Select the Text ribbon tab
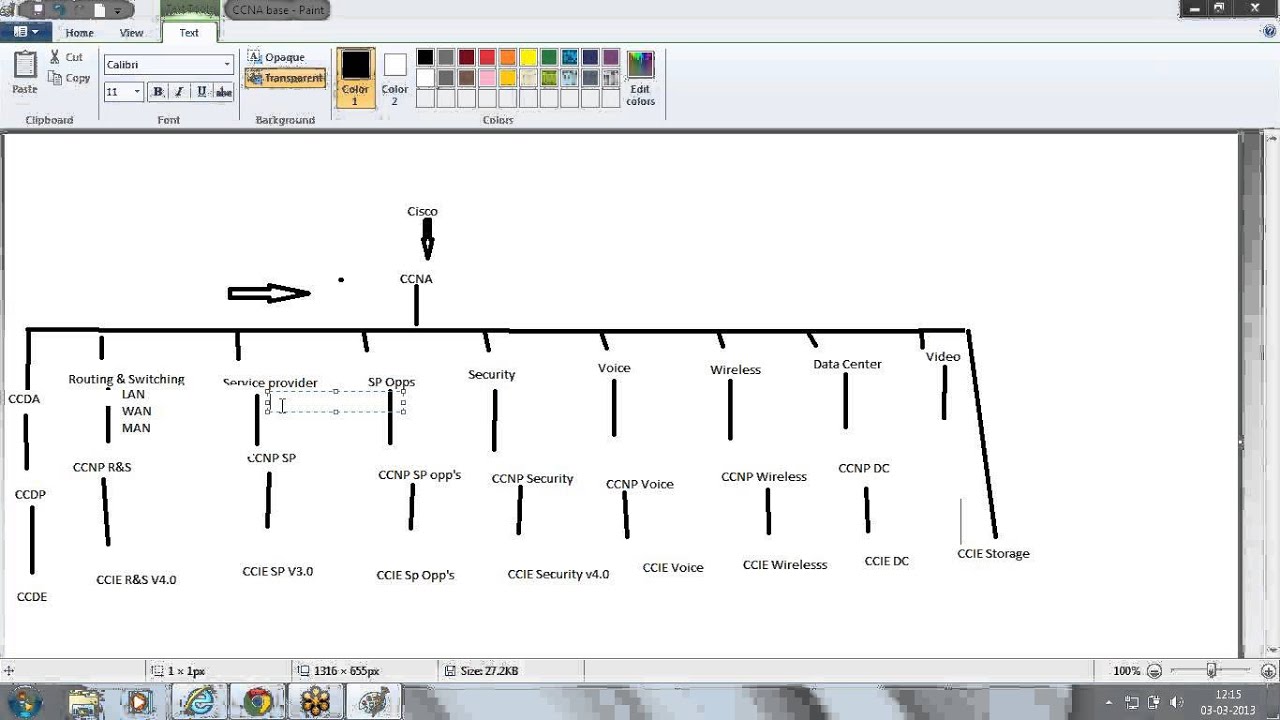 point(189,33)
